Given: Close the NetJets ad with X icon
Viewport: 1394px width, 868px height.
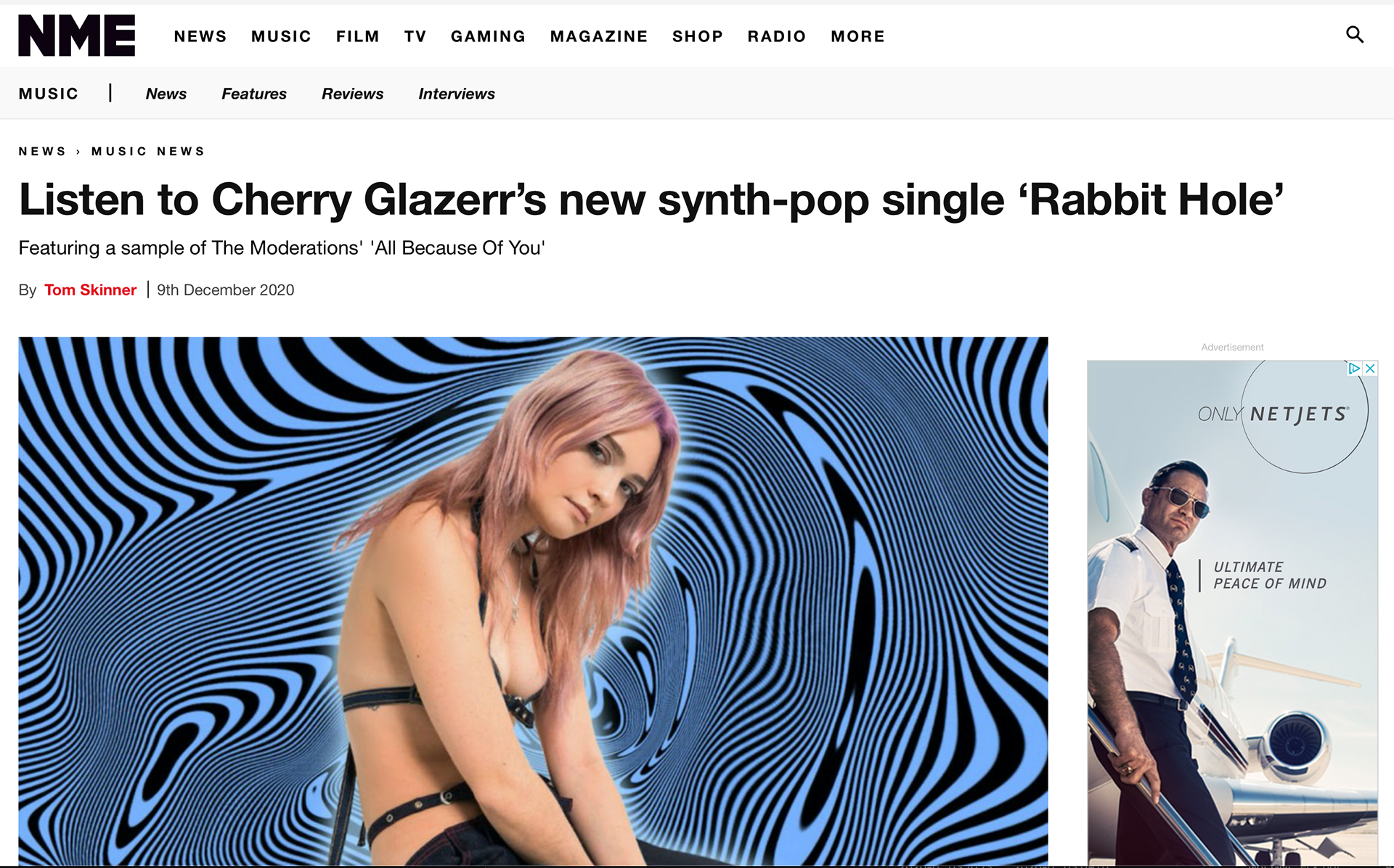Looking at the screenshot, I should [1370, 369].
